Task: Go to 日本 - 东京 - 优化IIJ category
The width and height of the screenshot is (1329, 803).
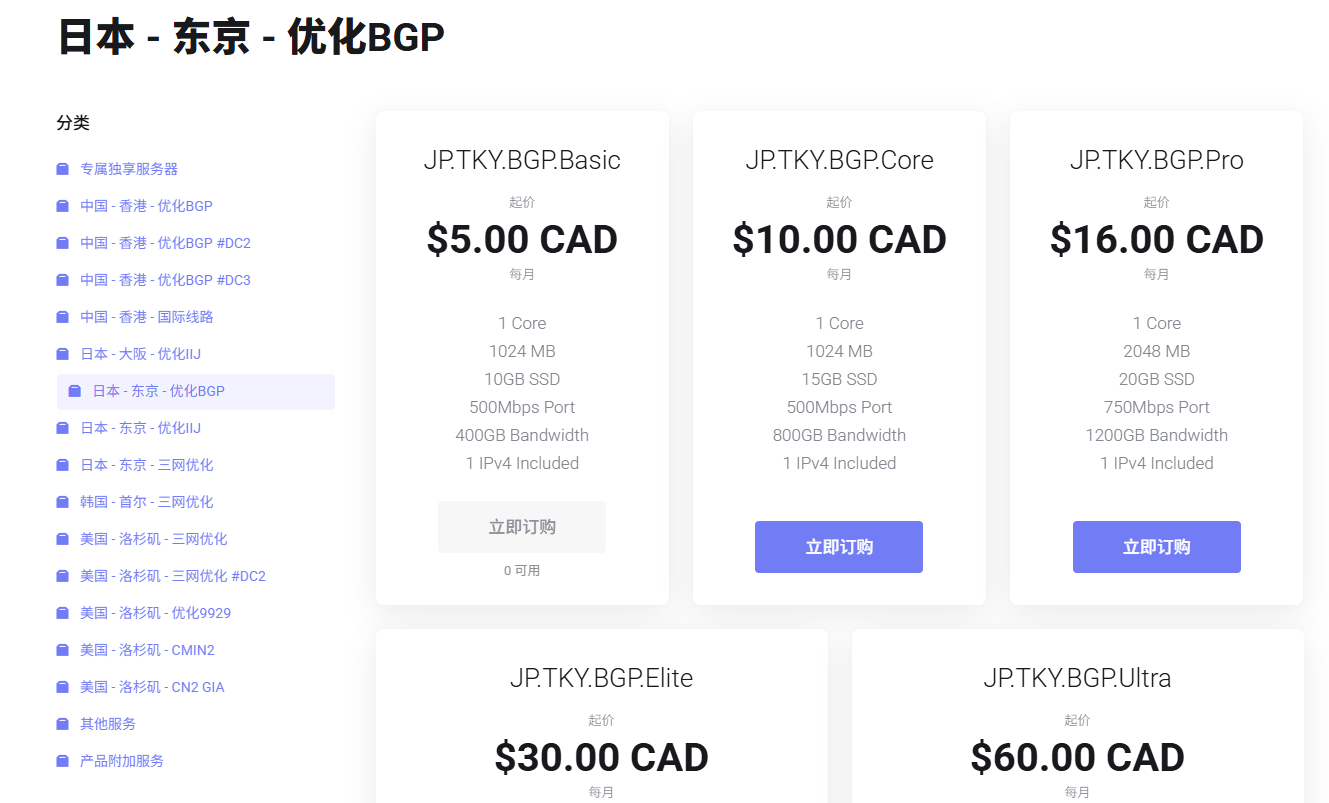Action: point(140,428)
